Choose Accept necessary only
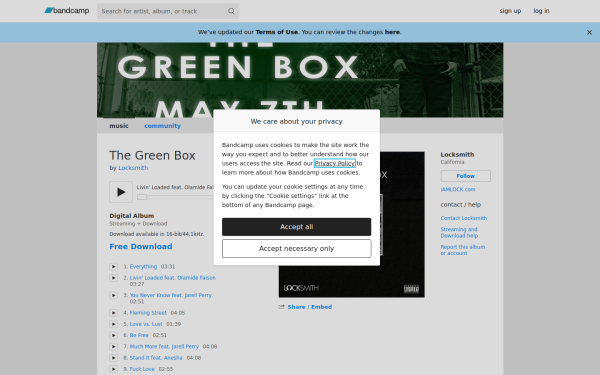This screenshot has width=600, height=375. (x=297, y=249)
